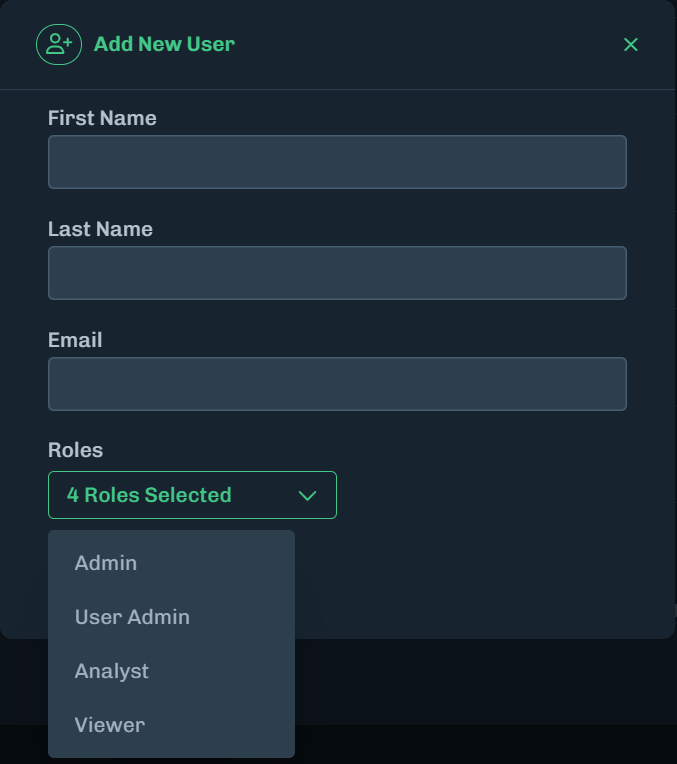The width and height of the screenshot is (677, 764).
Task: Click empty header space between title and close
Action: click(x=430, y=44)
